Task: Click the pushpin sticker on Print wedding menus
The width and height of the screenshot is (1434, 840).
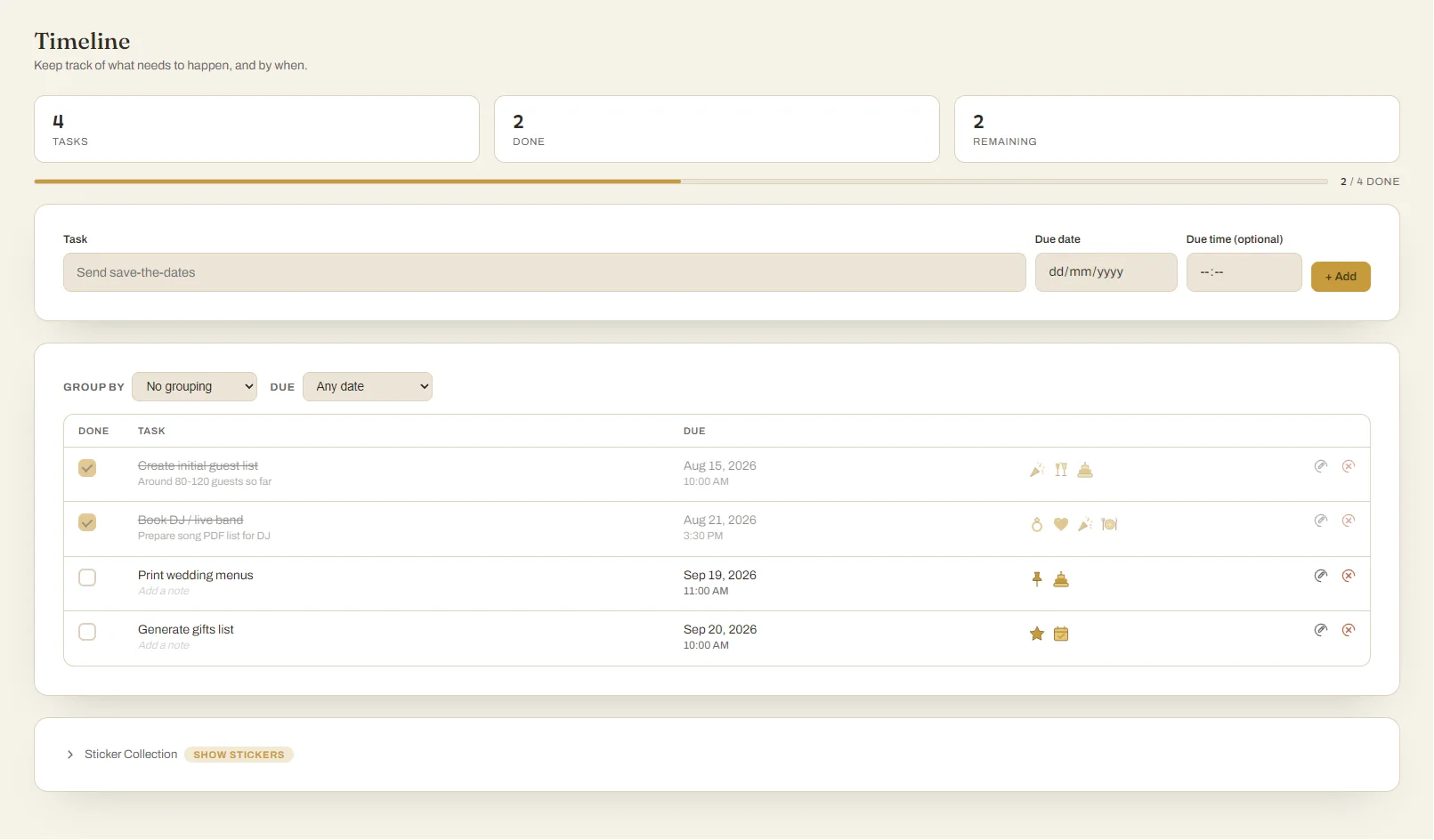Action: pyautogui.click(x=1037, y=579)
